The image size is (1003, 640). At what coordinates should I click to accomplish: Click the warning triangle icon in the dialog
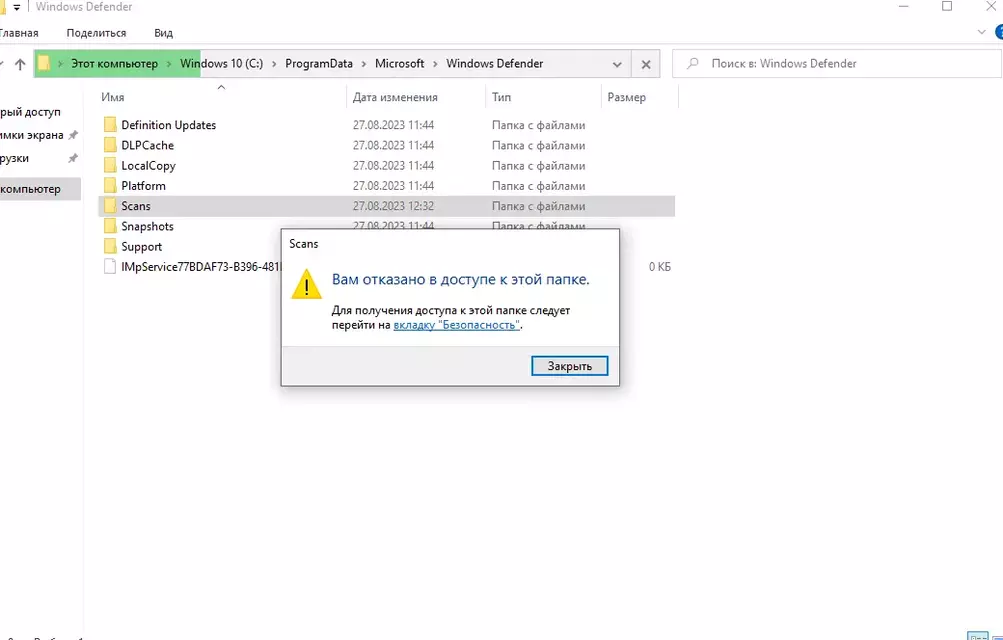[306, 285]
